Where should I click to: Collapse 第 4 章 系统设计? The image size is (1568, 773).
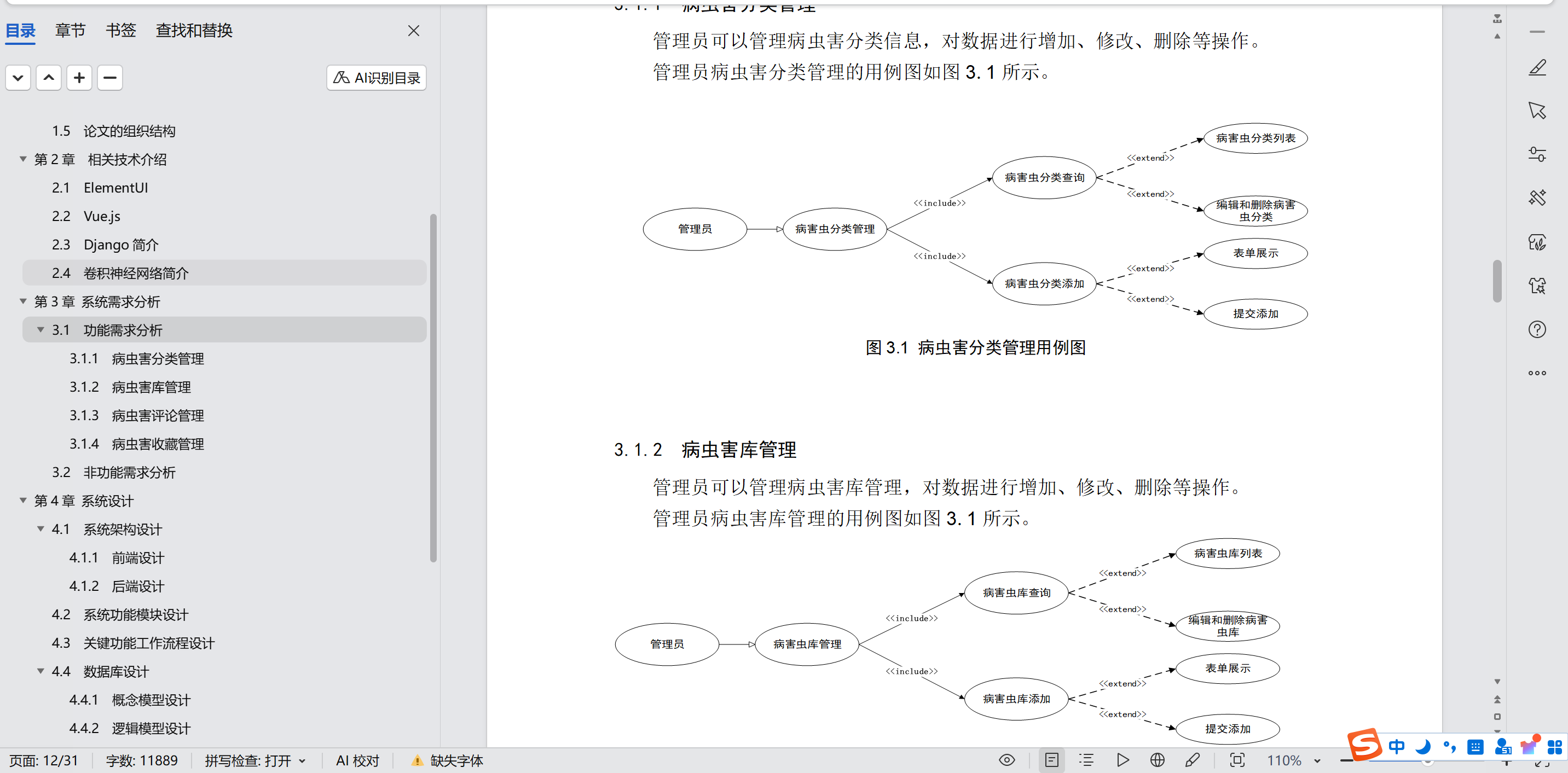coord(23,501)
